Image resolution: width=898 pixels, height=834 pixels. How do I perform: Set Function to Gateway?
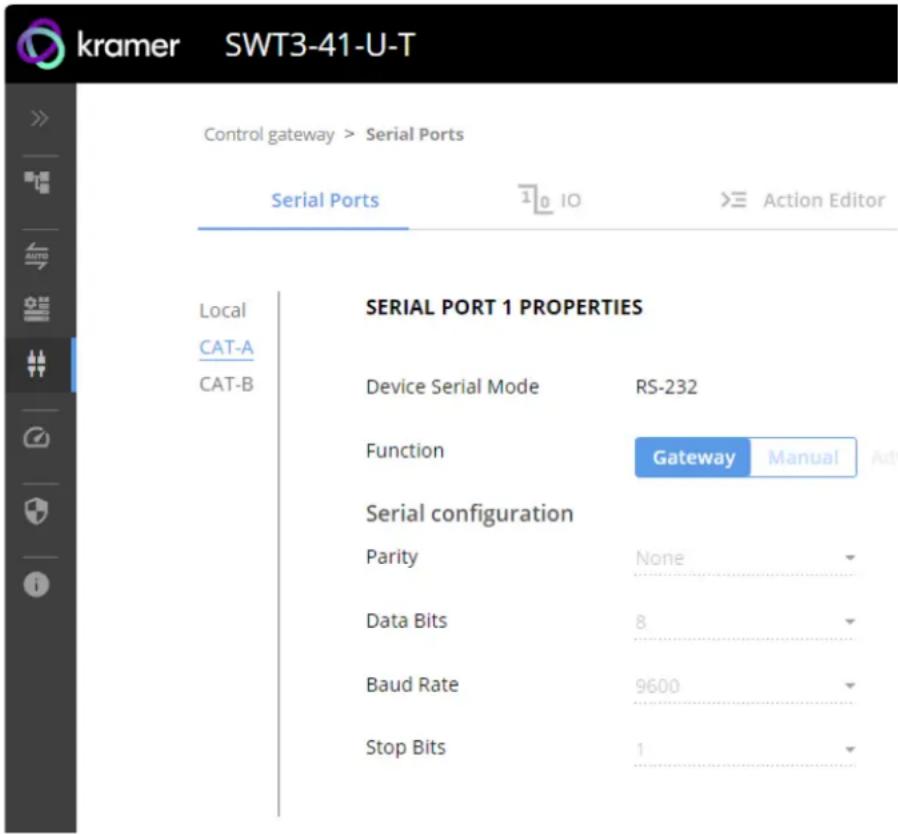[693, 457]
